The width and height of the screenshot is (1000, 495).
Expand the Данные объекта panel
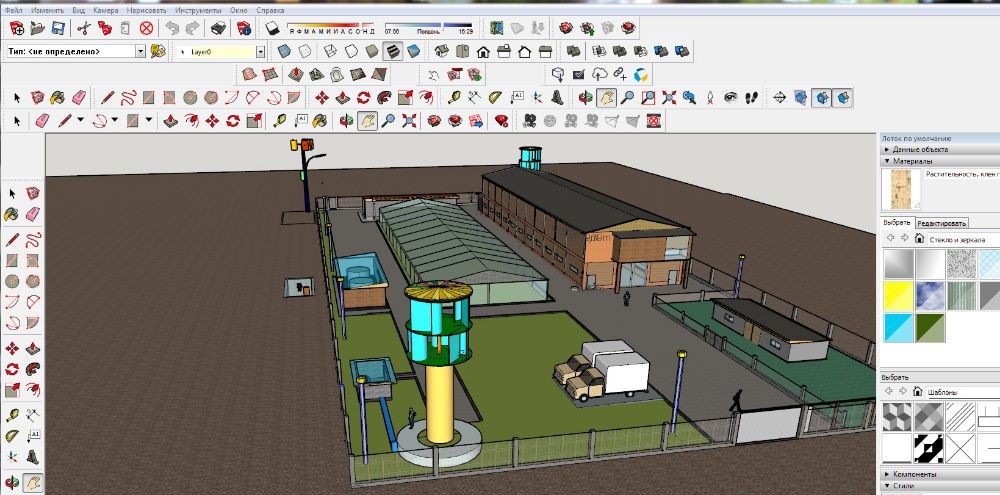tap(940, 149)
